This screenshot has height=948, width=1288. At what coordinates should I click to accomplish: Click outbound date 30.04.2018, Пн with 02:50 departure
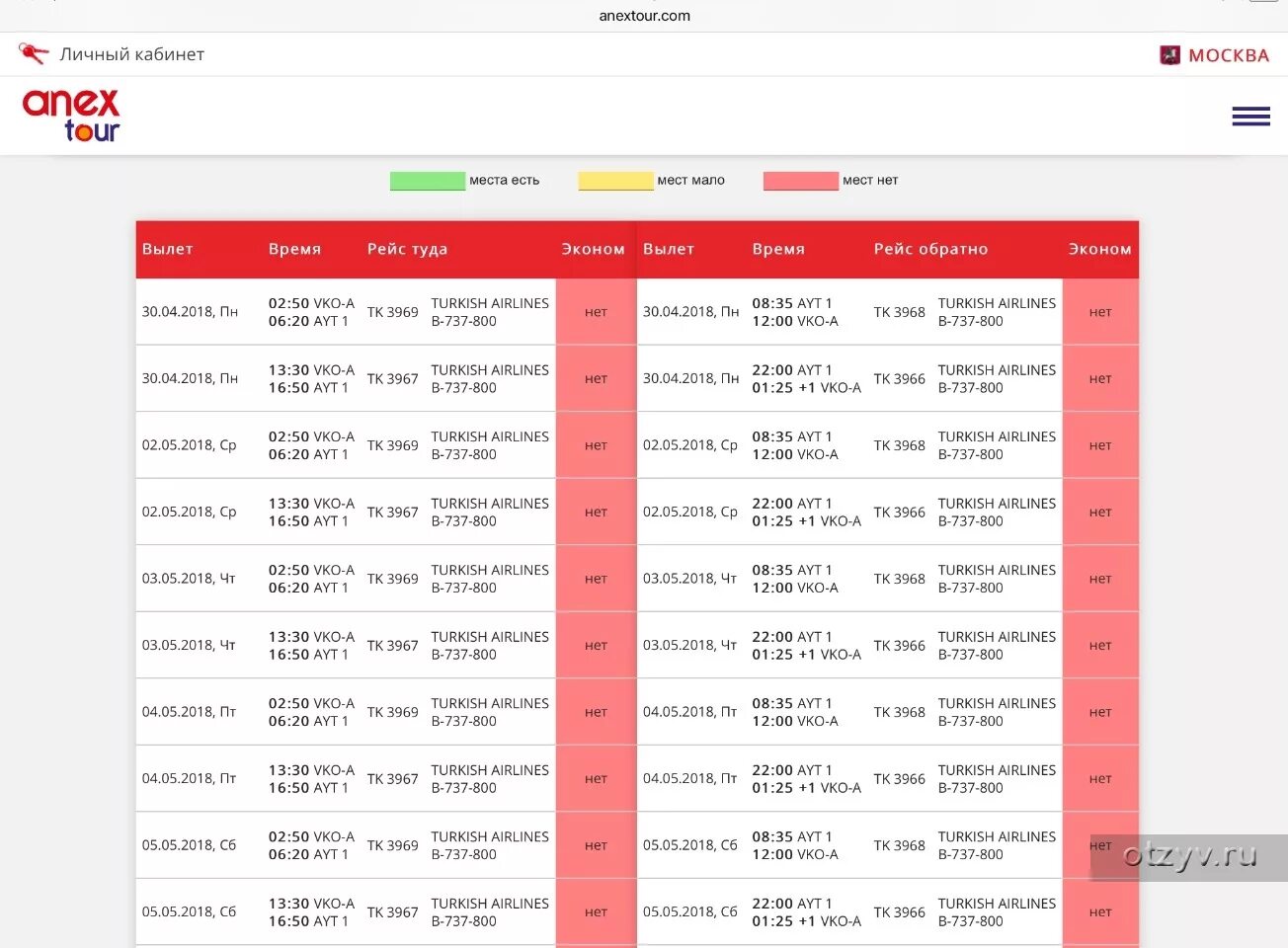190,312
